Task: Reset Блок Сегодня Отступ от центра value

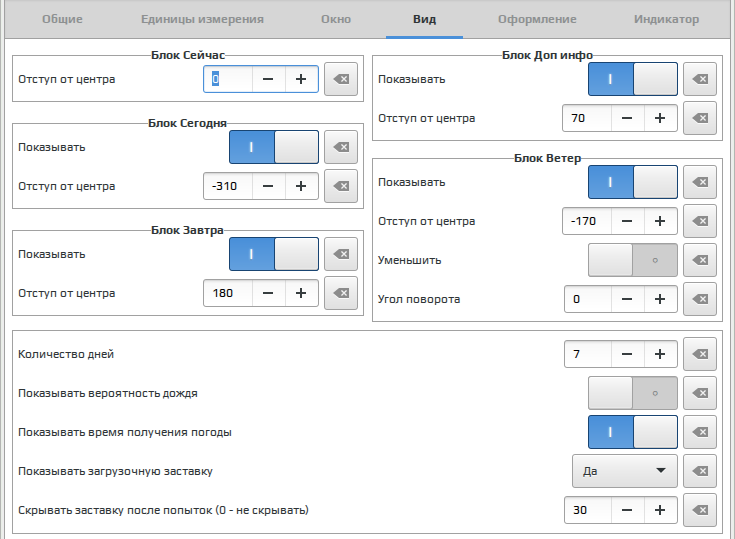Action: pos(341,186)
